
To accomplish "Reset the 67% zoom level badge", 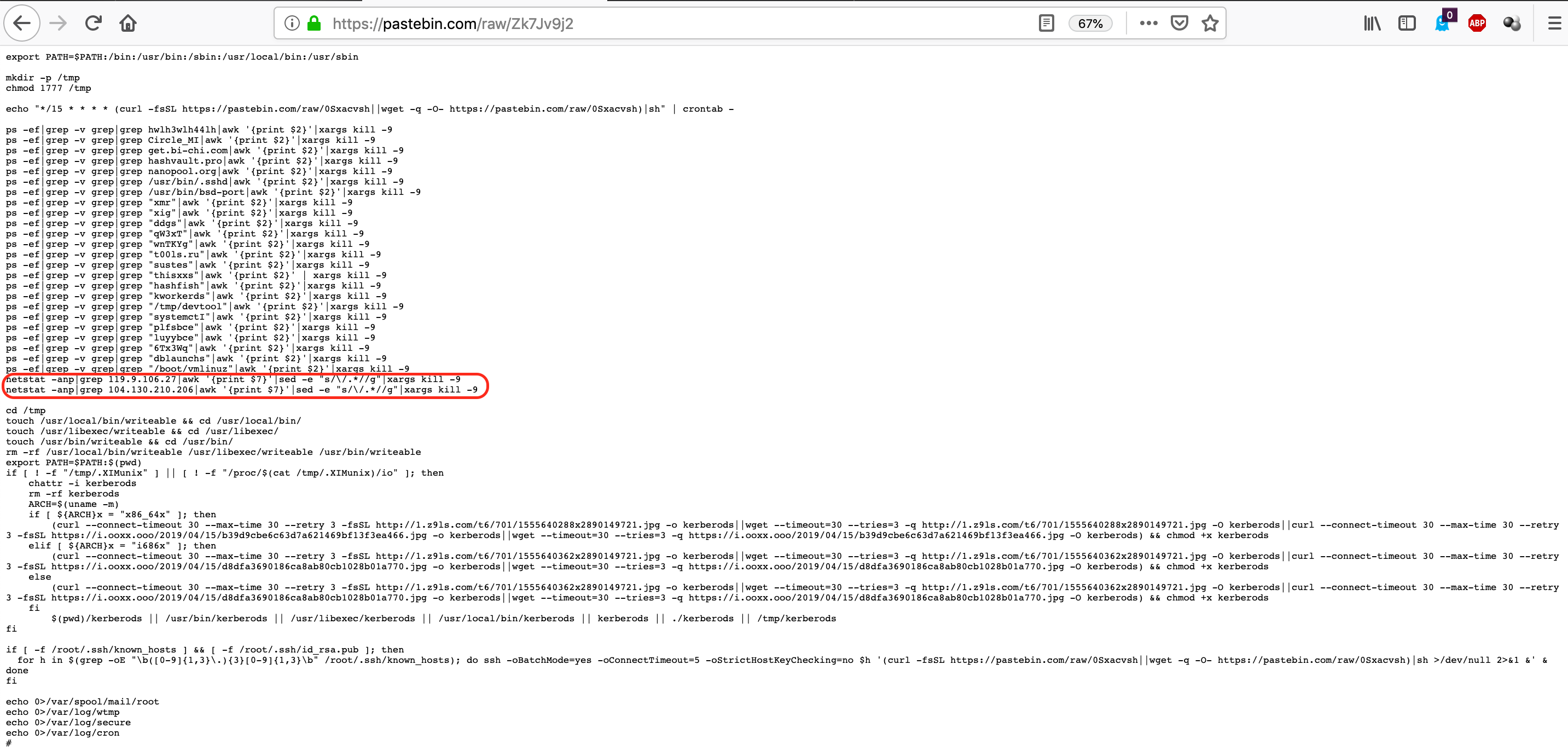I will tap(1090, 23).
